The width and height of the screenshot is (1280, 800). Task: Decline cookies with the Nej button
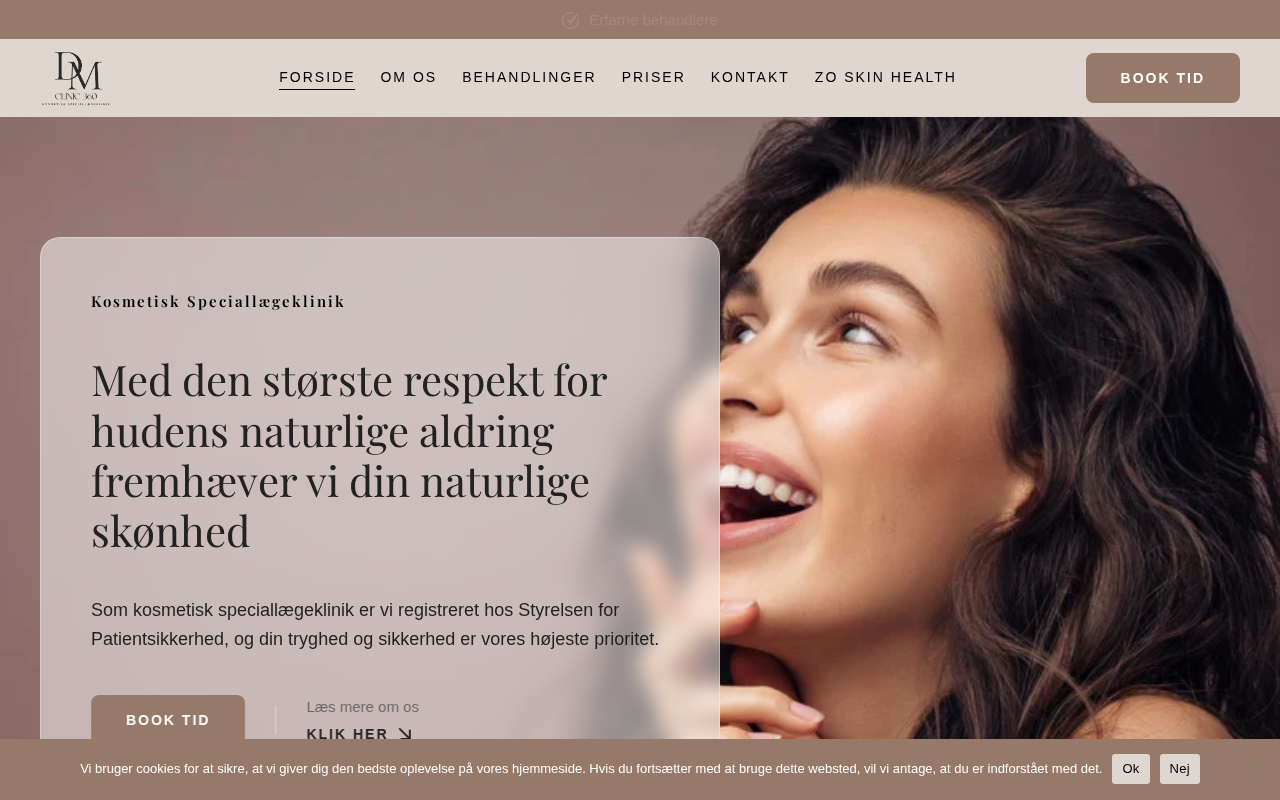tap(1180, 769)
